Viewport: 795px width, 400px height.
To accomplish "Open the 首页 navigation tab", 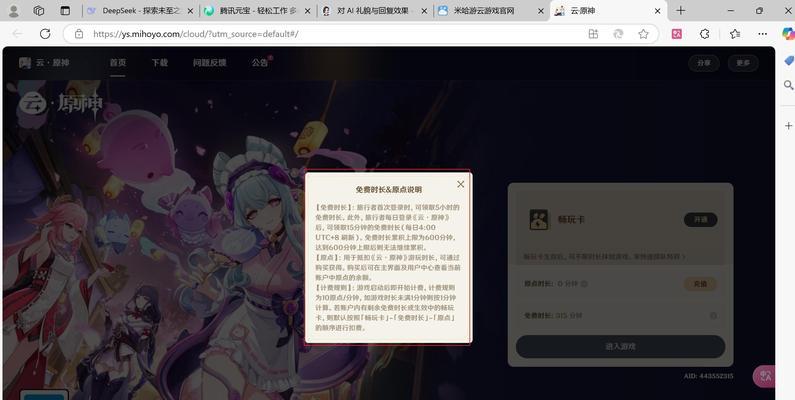I will tap(118, 63).
